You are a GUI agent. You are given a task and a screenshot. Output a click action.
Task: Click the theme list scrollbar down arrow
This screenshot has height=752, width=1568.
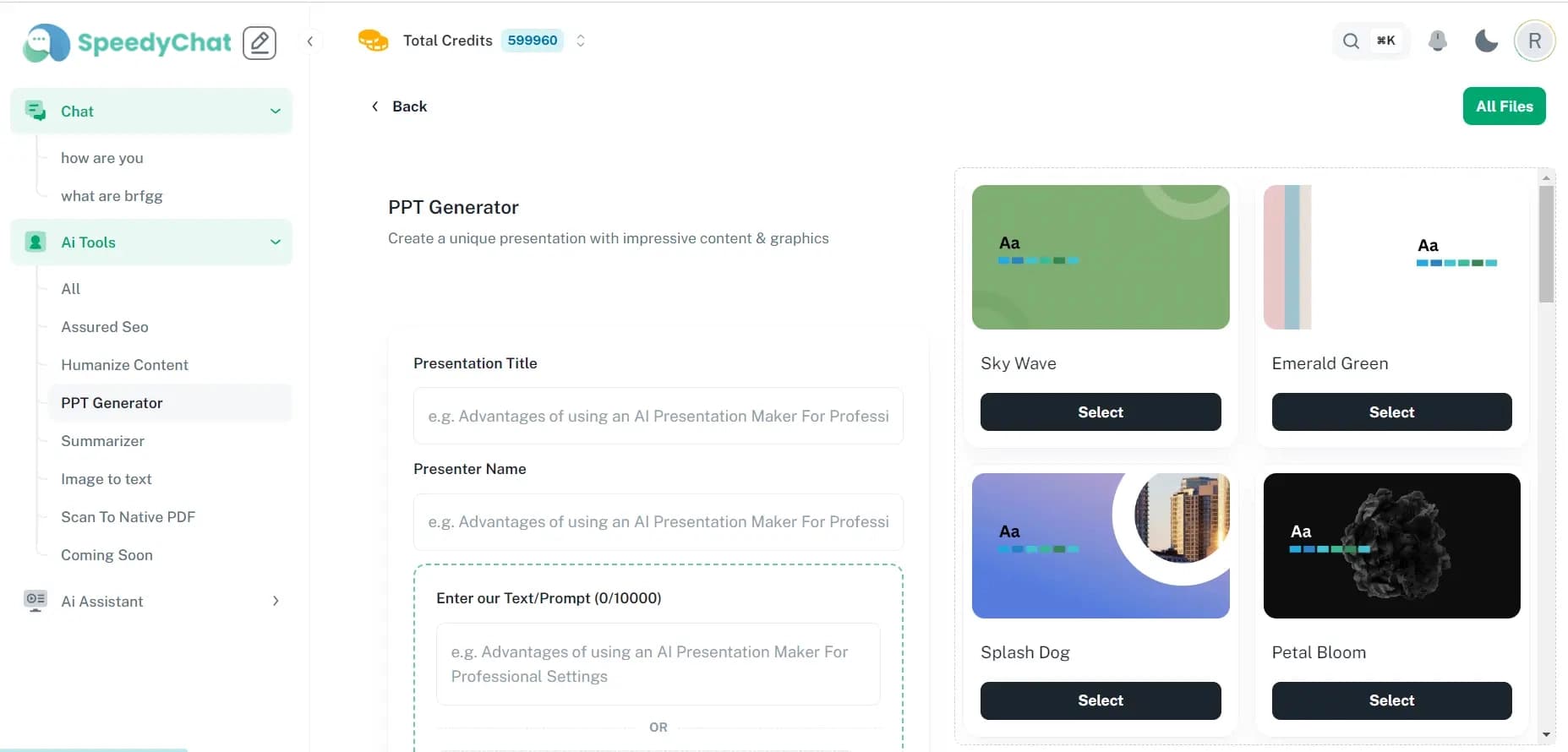pos(1546,734)
